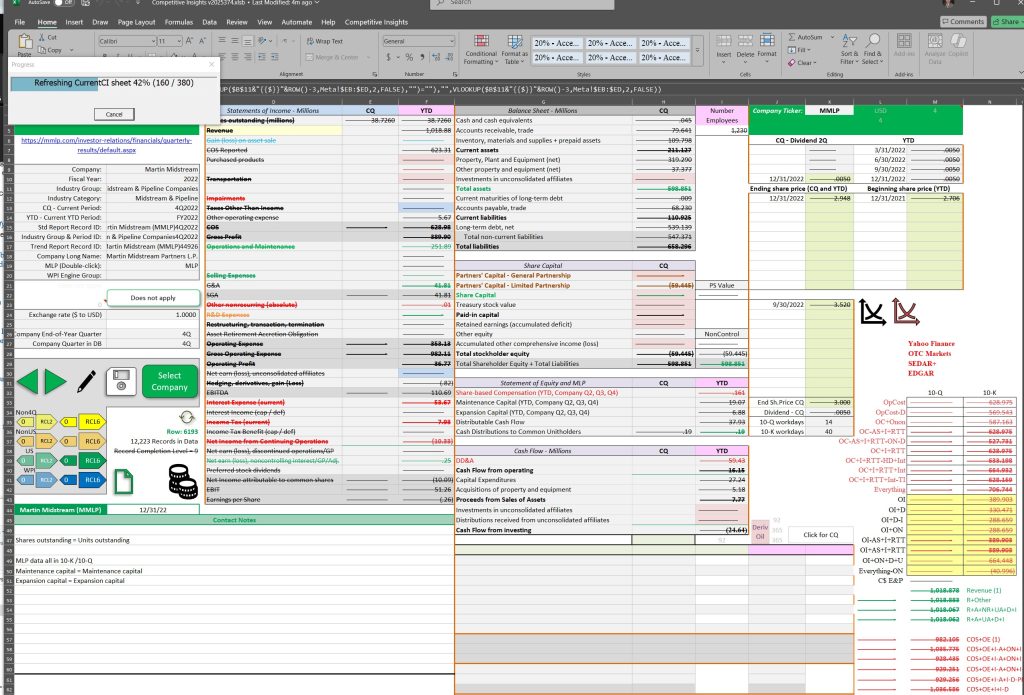The height and width of the screenshot is (695, 1024).
Task: Click the Paste clipboard icon
Action: [x=25, y=43]
